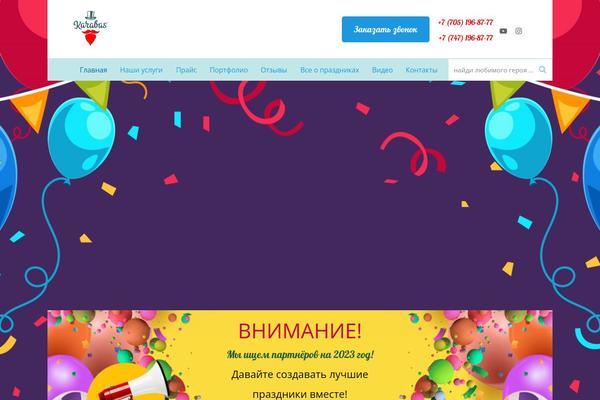Click the megaphone image in banner

134,383
